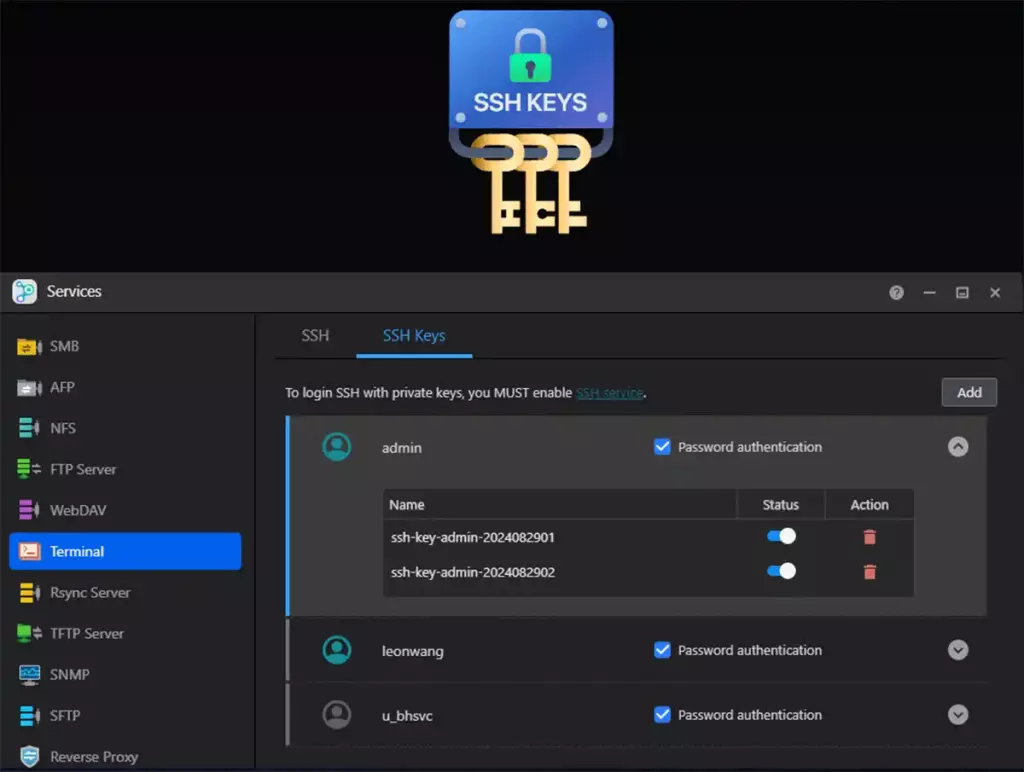This screenshot has width=1024, height=772.
Task: Follow the SSH service link
Action: pyautogui.click(x=609, y=393)
